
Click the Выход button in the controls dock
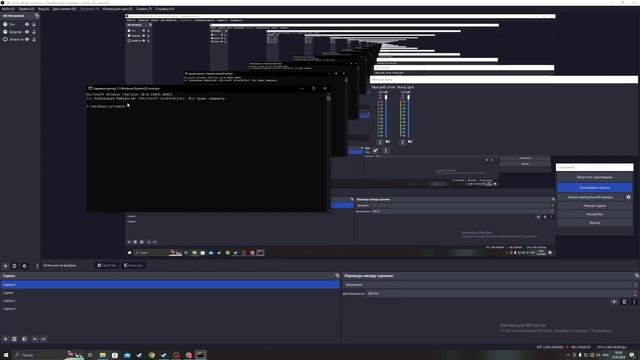pos(594,223)
